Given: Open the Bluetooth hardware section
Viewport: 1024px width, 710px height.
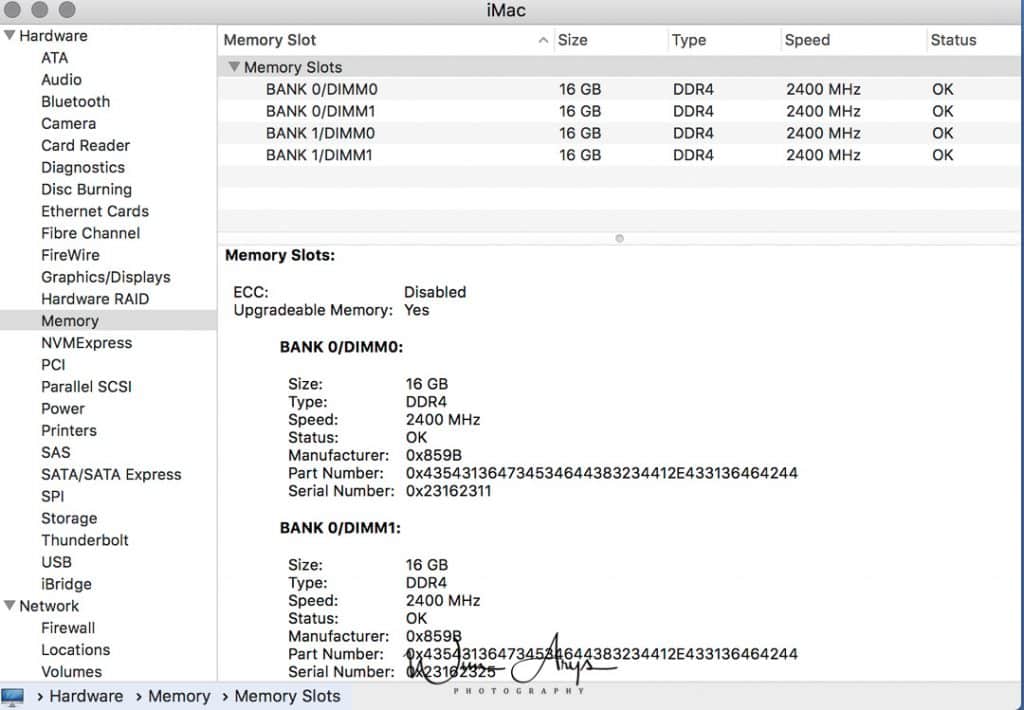Looking at the screenshot, I should 75,101.
